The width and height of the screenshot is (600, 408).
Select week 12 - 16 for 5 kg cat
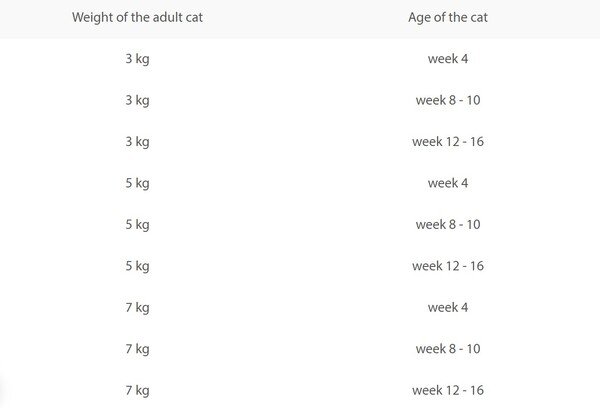(x=448, y=266)
